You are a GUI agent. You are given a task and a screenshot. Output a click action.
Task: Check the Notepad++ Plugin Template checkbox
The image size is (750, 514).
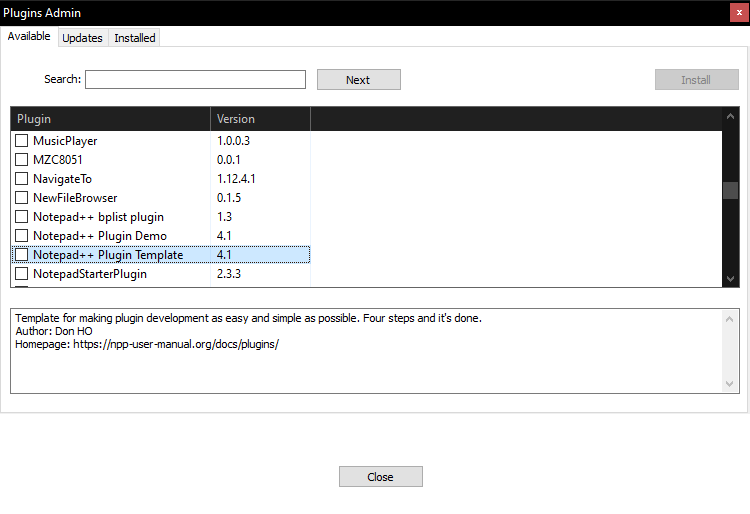[22, 254]
